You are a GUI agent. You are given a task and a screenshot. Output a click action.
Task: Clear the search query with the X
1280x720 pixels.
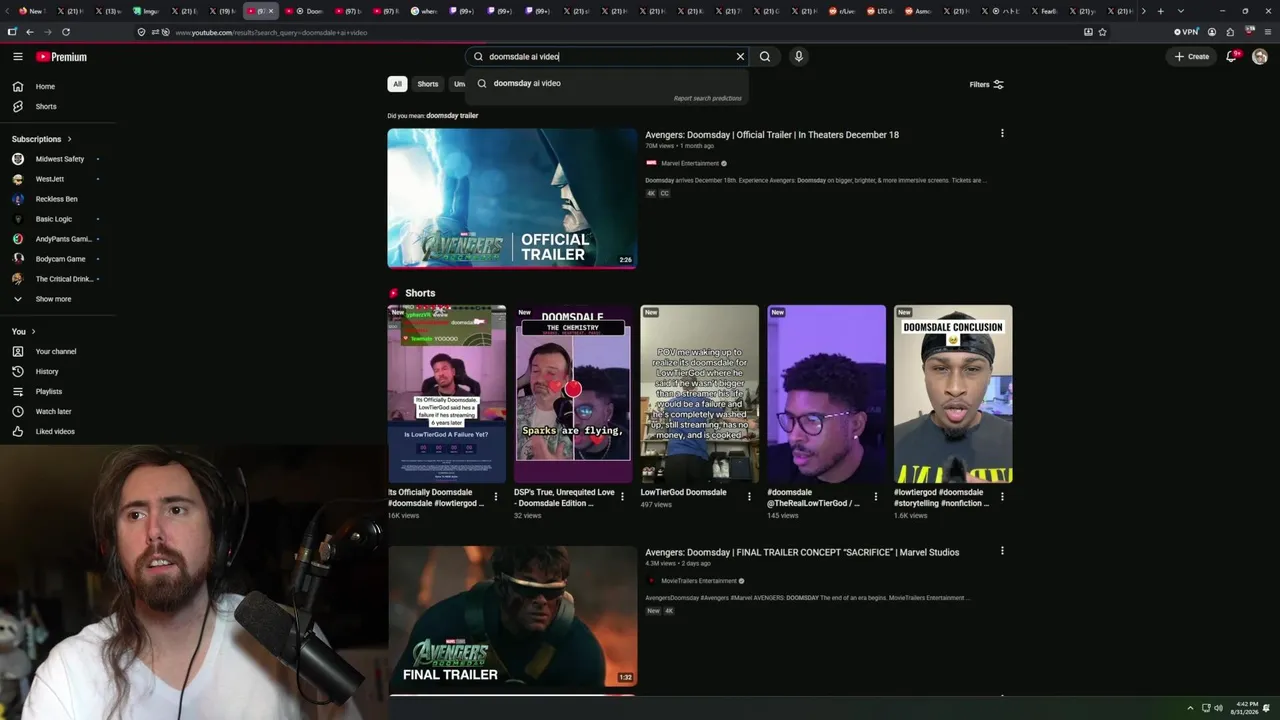pyautogui.click(x=740, y=57)
